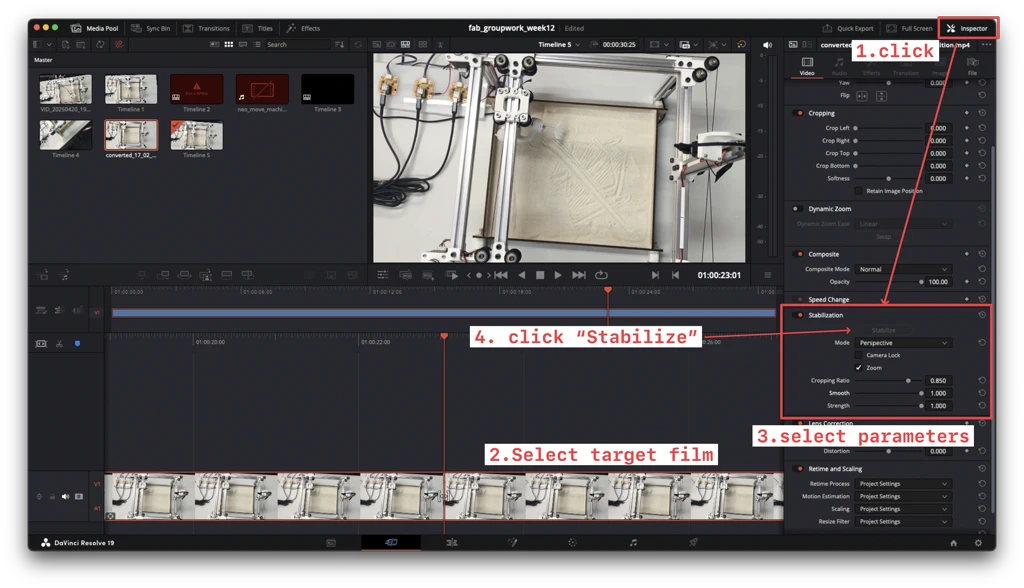
Task: Switch media pool to thumbnail view
Action: [229, 44]
